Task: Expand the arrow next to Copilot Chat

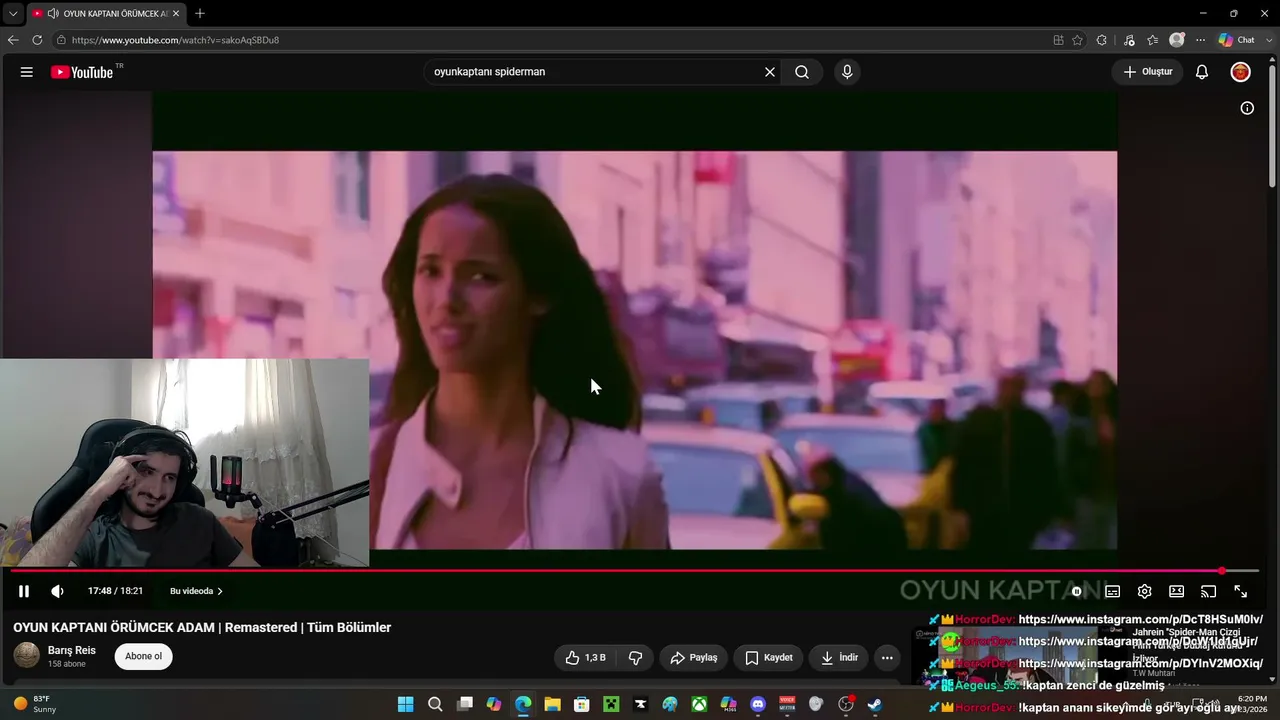Action: 1267,40
